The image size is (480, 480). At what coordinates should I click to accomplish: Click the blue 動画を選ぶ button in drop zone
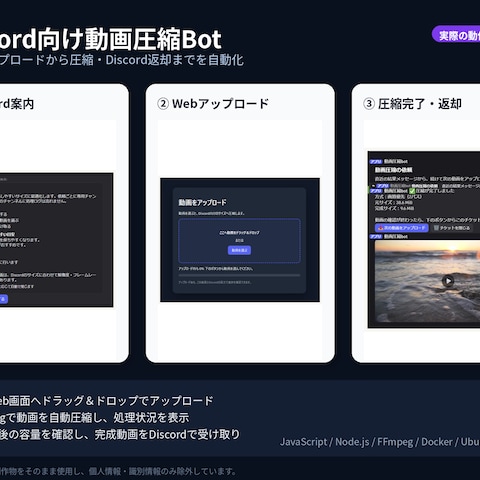[x=239, y=250]
